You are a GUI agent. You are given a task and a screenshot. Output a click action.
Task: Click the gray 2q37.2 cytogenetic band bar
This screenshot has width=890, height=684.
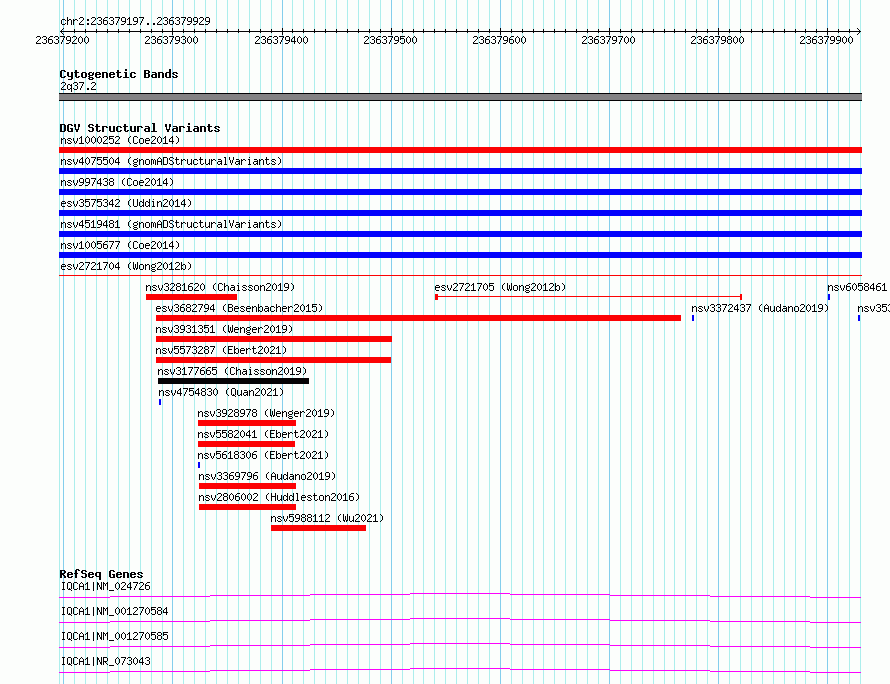(460, 97)
